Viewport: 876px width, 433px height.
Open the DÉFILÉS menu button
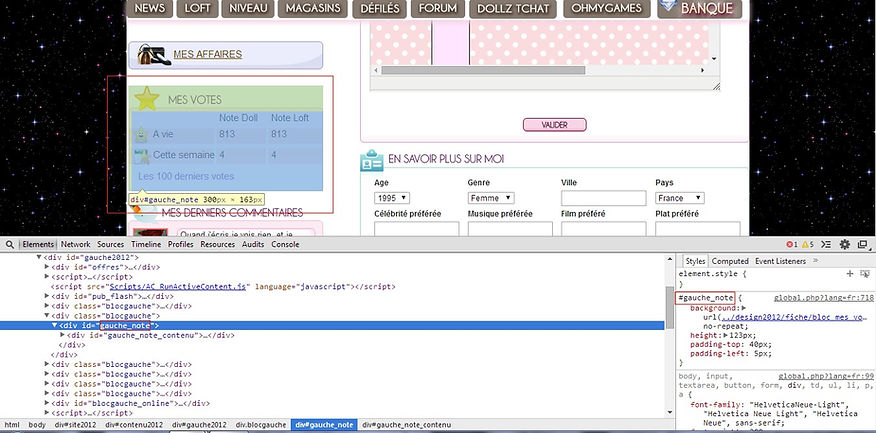380,9
